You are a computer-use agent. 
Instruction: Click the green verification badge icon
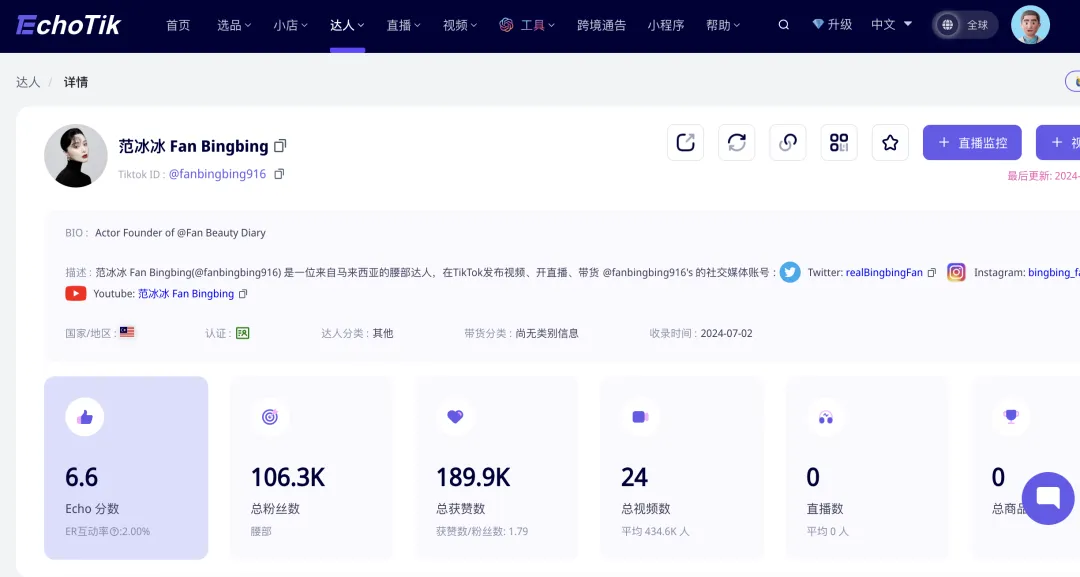pyautogui.click(x=242, y=333)
